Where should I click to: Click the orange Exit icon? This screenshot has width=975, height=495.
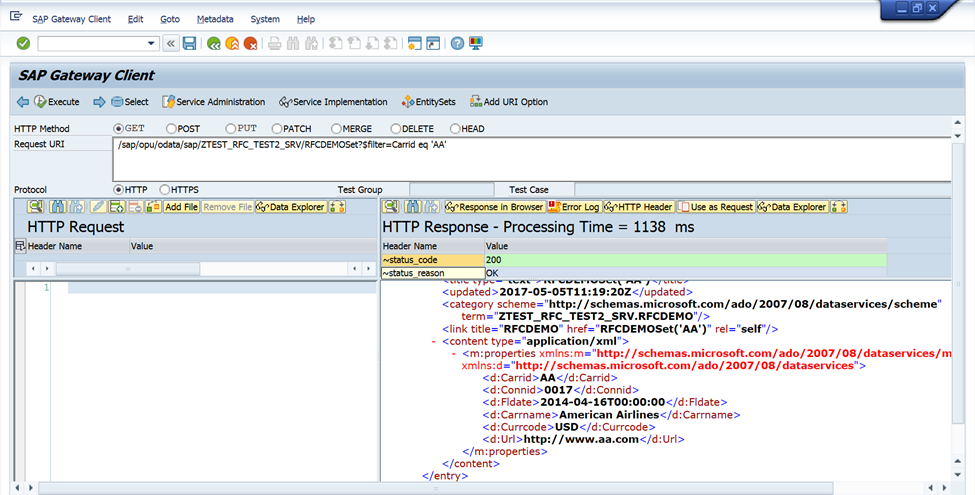click(x=232, y=44)
